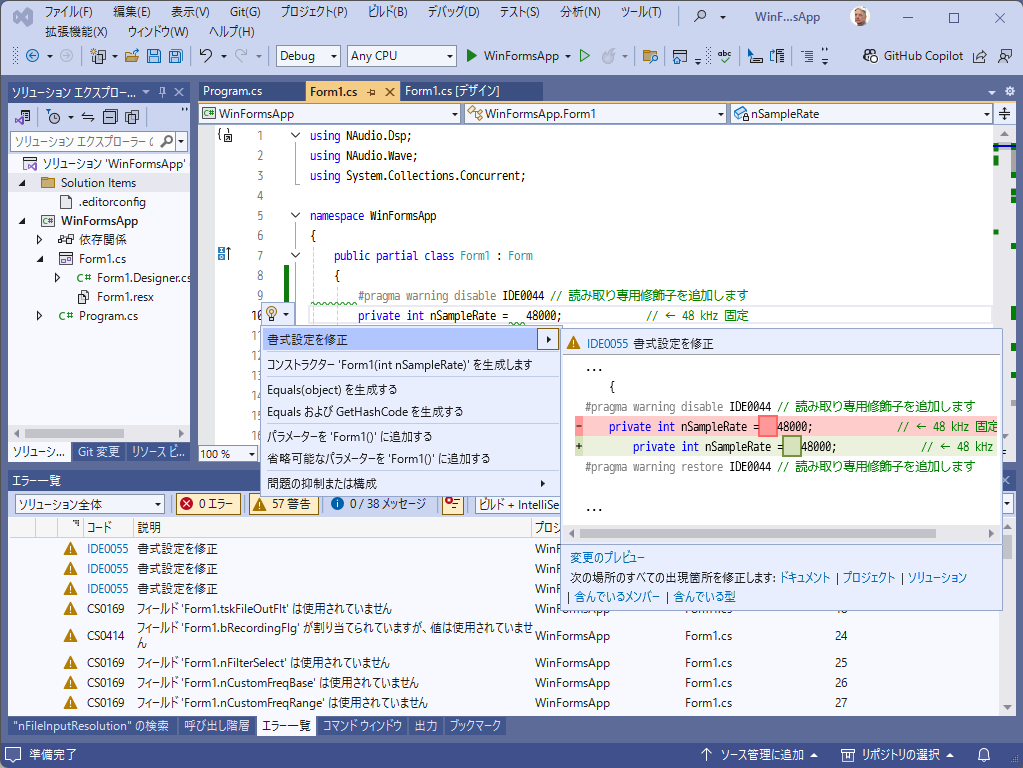The height and width of the screenshot is (768, 1023).
Task: Switch to the Program.cs editor tab
Action: point(232,91)
